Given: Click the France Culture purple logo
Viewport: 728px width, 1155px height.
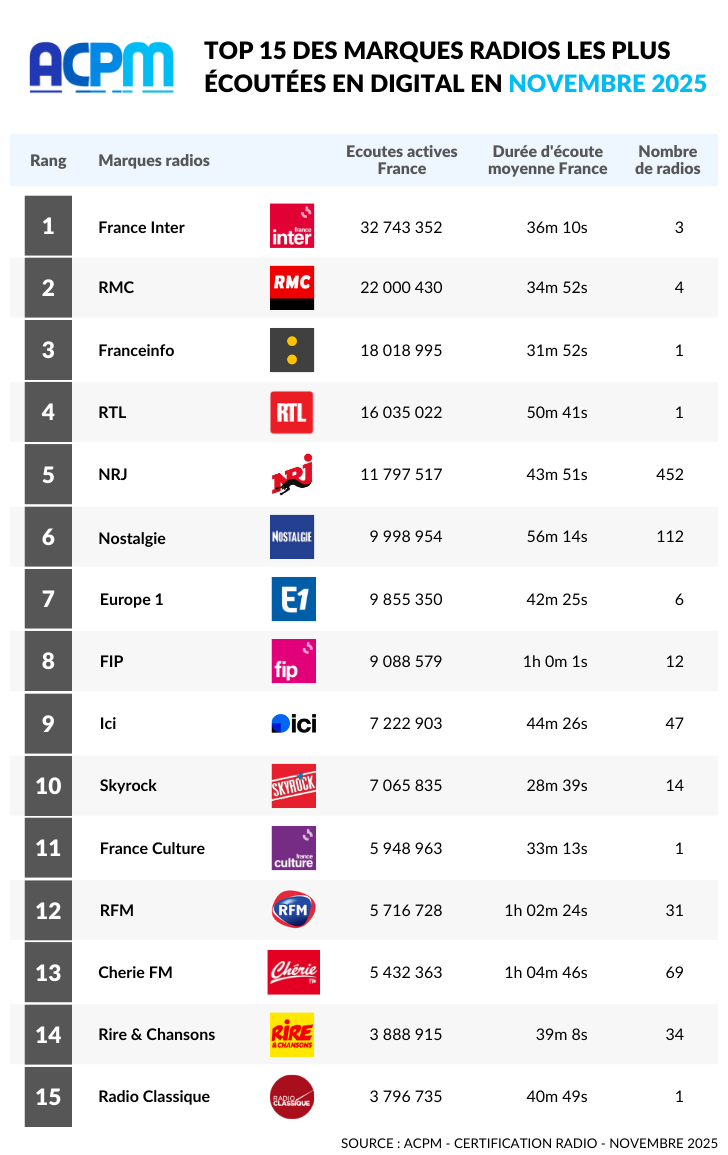Looking at the screenshot, I should click(293, 848).
